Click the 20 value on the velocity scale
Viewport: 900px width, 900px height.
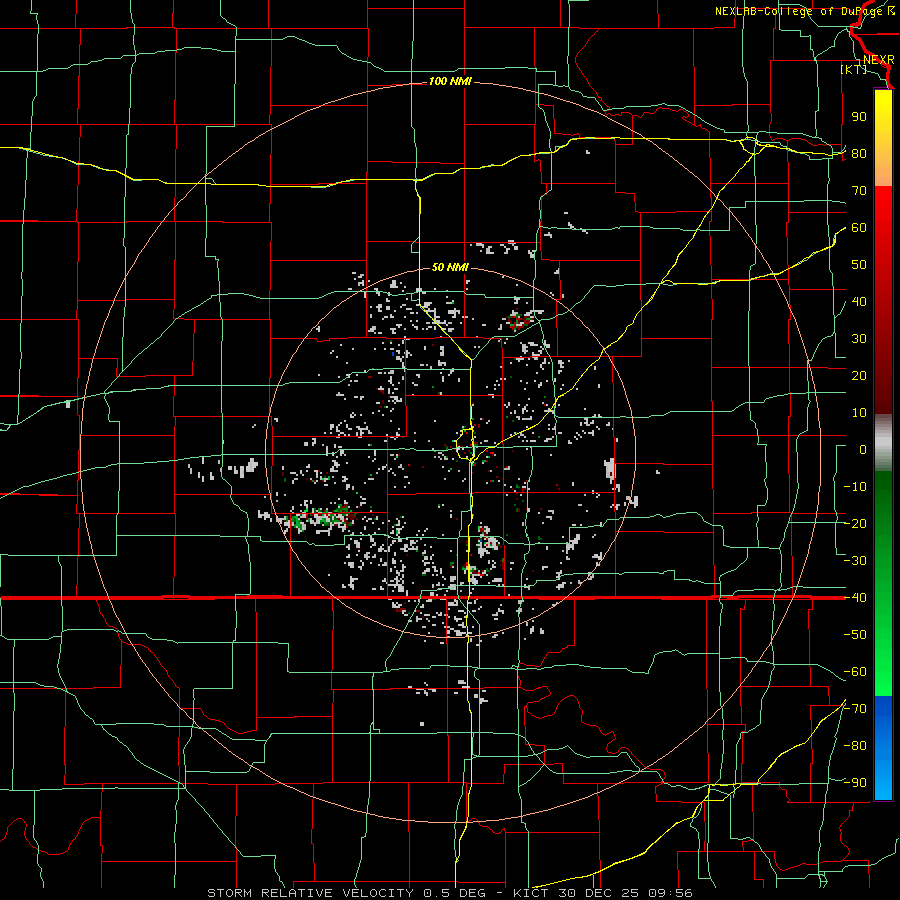(x=859, y=375)
